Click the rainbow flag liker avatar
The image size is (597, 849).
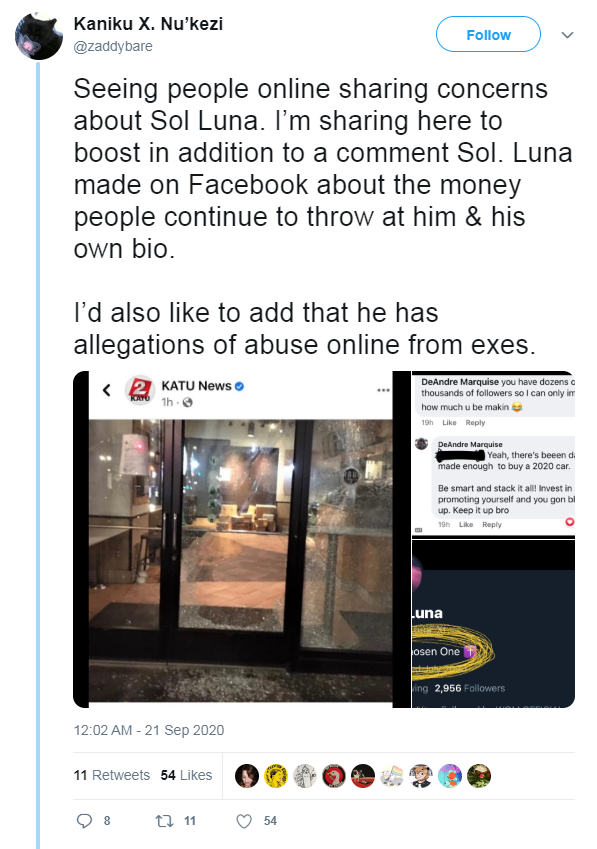[x=392, y=776]
